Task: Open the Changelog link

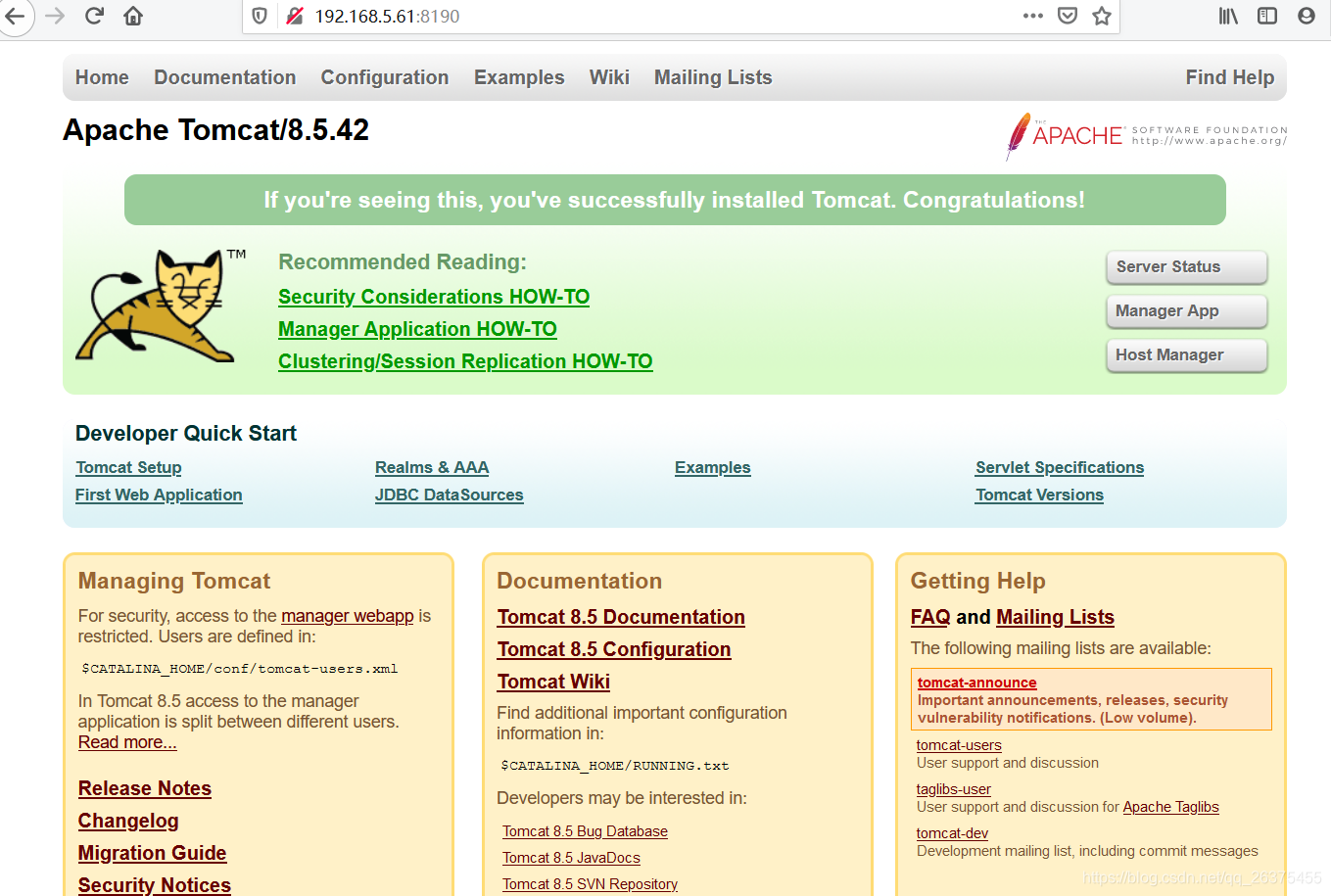Action: tap(128, 821)
